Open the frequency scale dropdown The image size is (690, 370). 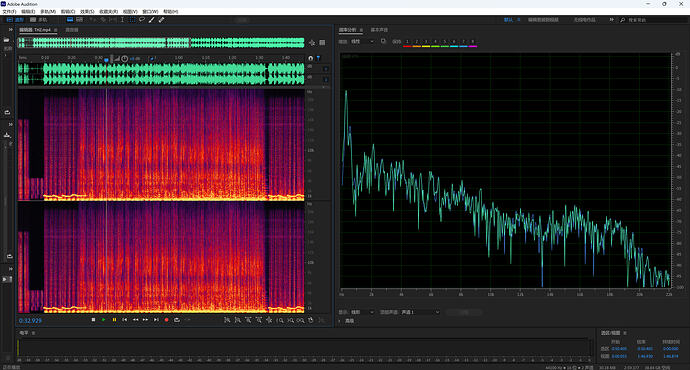pyautogui.click(x=362, y=41)
